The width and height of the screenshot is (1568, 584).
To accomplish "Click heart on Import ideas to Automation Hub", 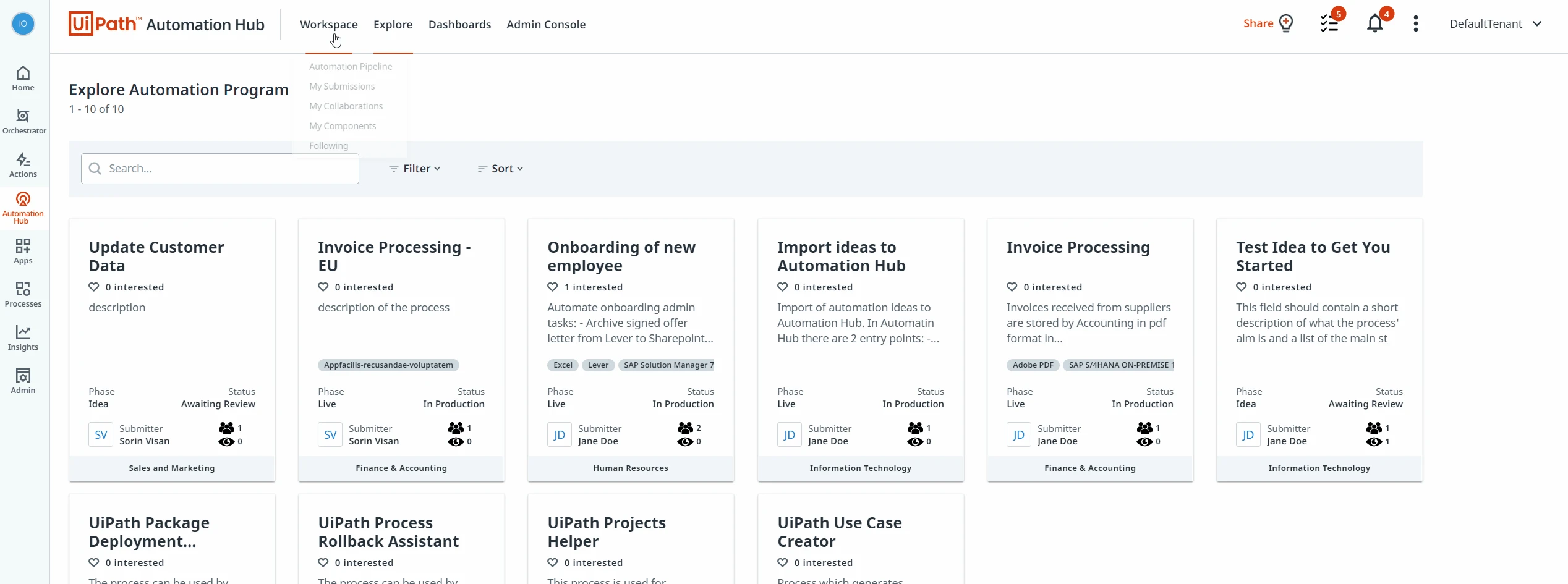I will click(x=783, y=287).
